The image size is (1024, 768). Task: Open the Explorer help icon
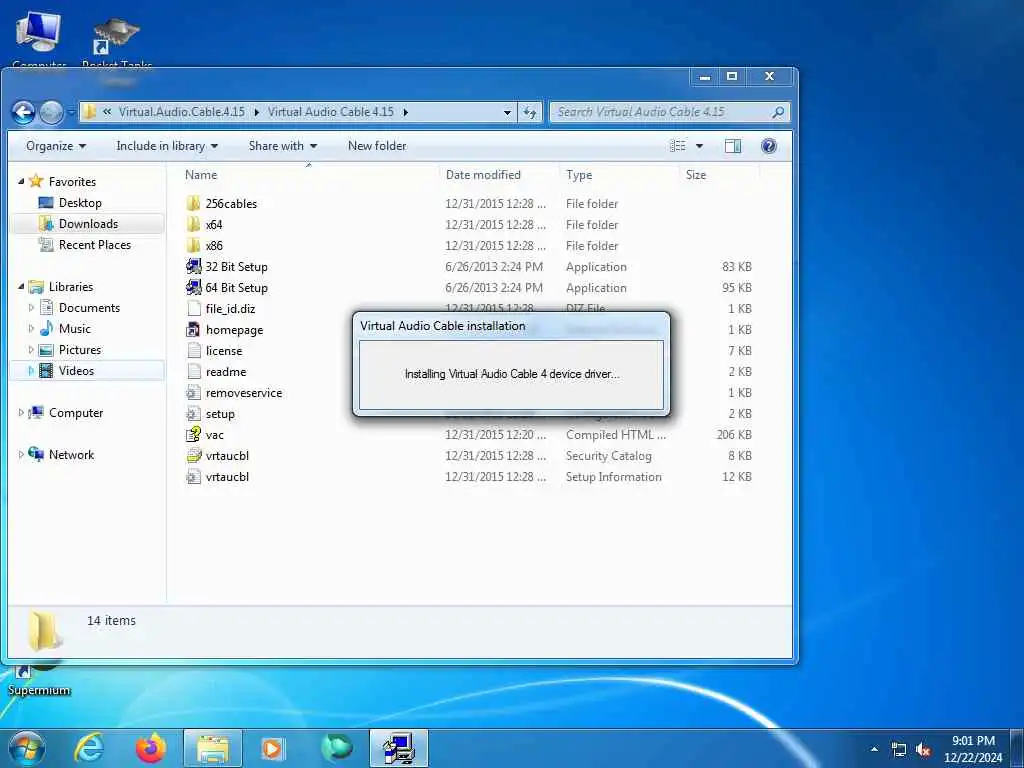pos(769,146)
